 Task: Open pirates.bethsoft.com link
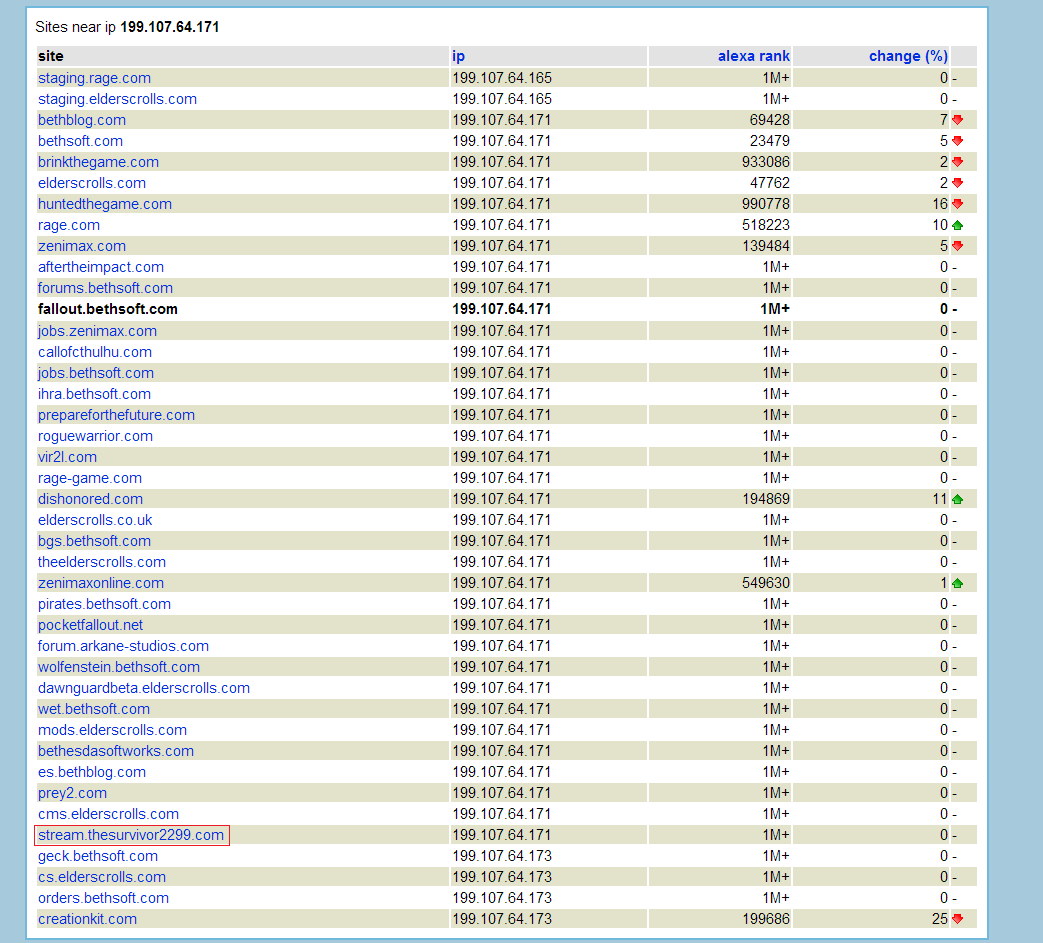coord(104,604)
